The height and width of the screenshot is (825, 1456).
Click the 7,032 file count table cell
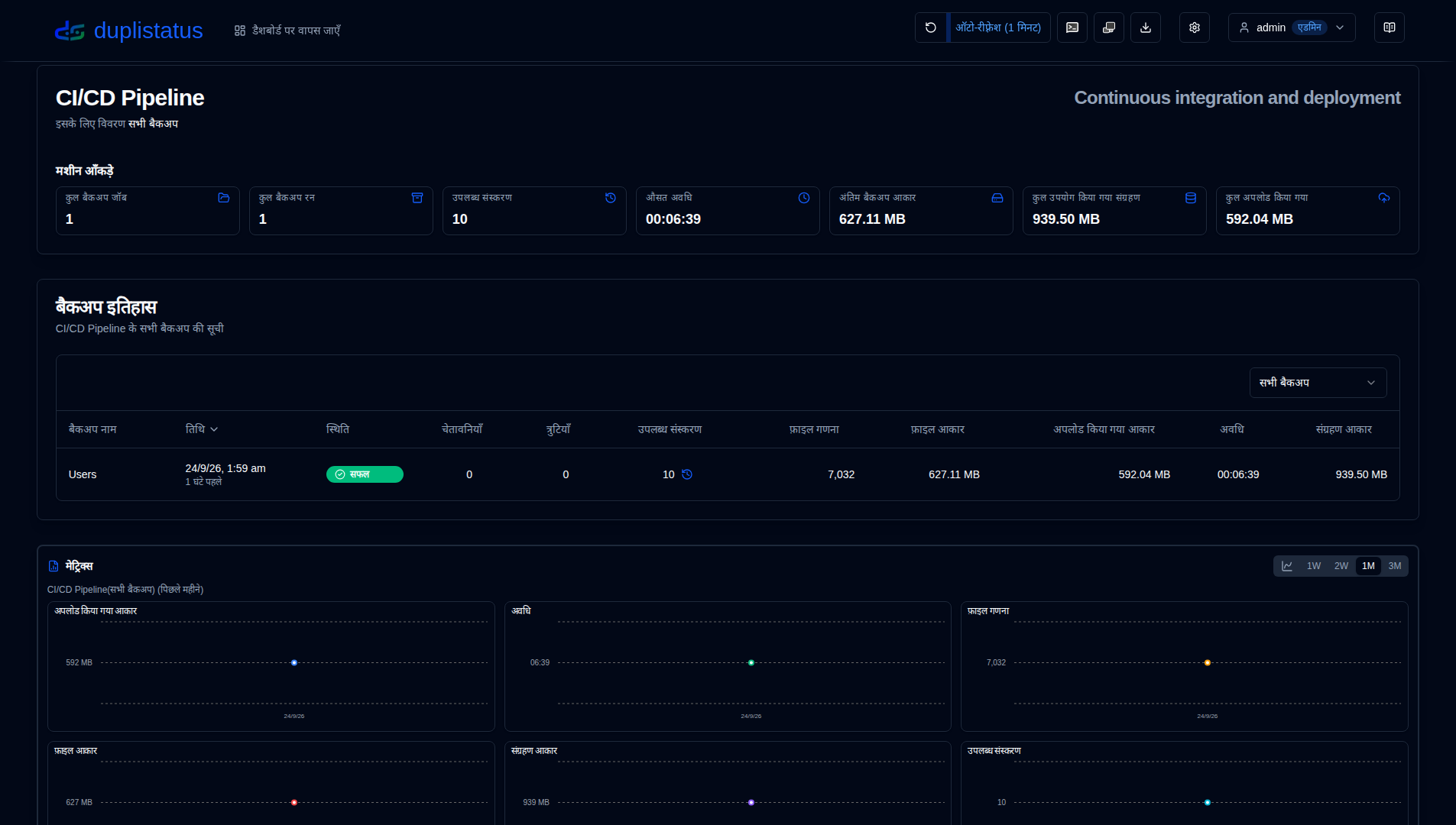point(841,474)
